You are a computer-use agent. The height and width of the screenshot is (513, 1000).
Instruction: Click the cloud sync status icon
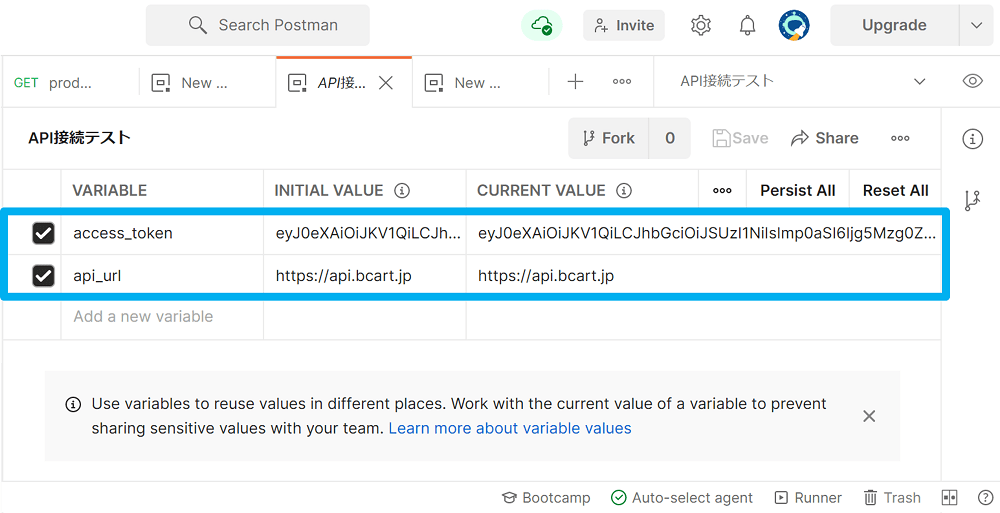[x=541, y=26]
